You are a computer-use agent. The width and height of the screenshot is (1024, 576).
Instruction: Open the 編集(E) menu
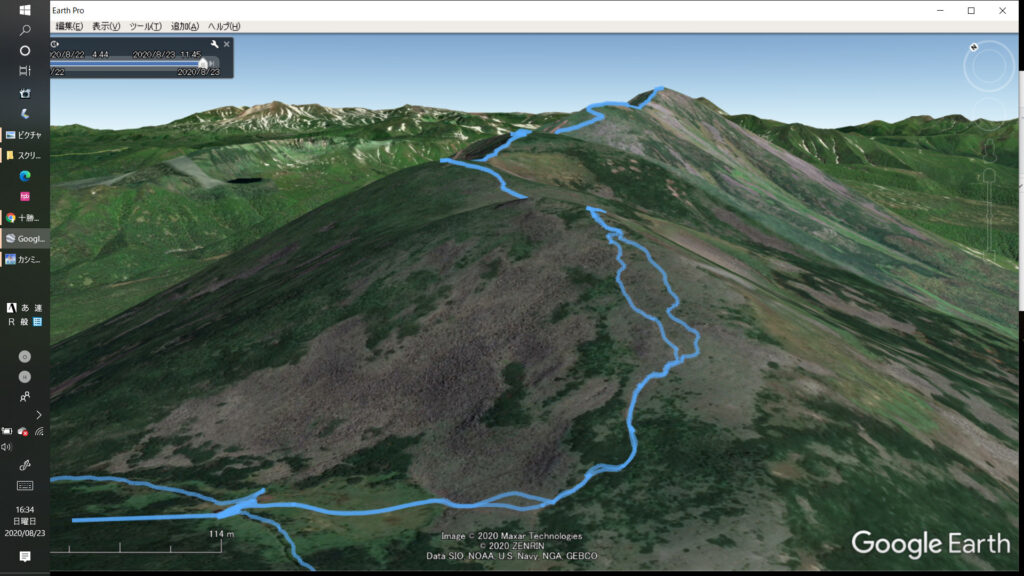(x=70, y=26)
